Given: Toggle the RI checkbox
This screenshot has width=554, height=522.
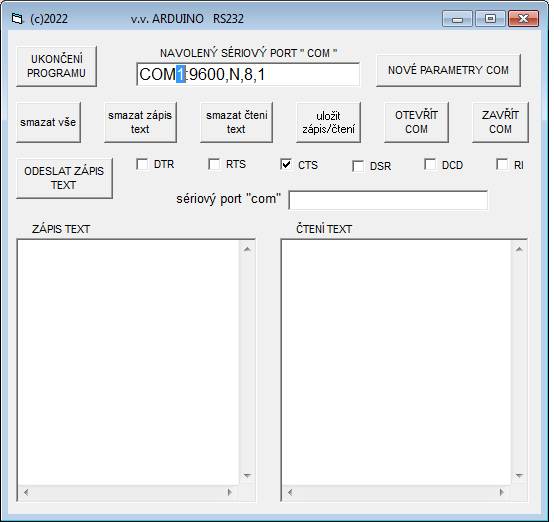Looking at the screenshot, I should point(502,164).
